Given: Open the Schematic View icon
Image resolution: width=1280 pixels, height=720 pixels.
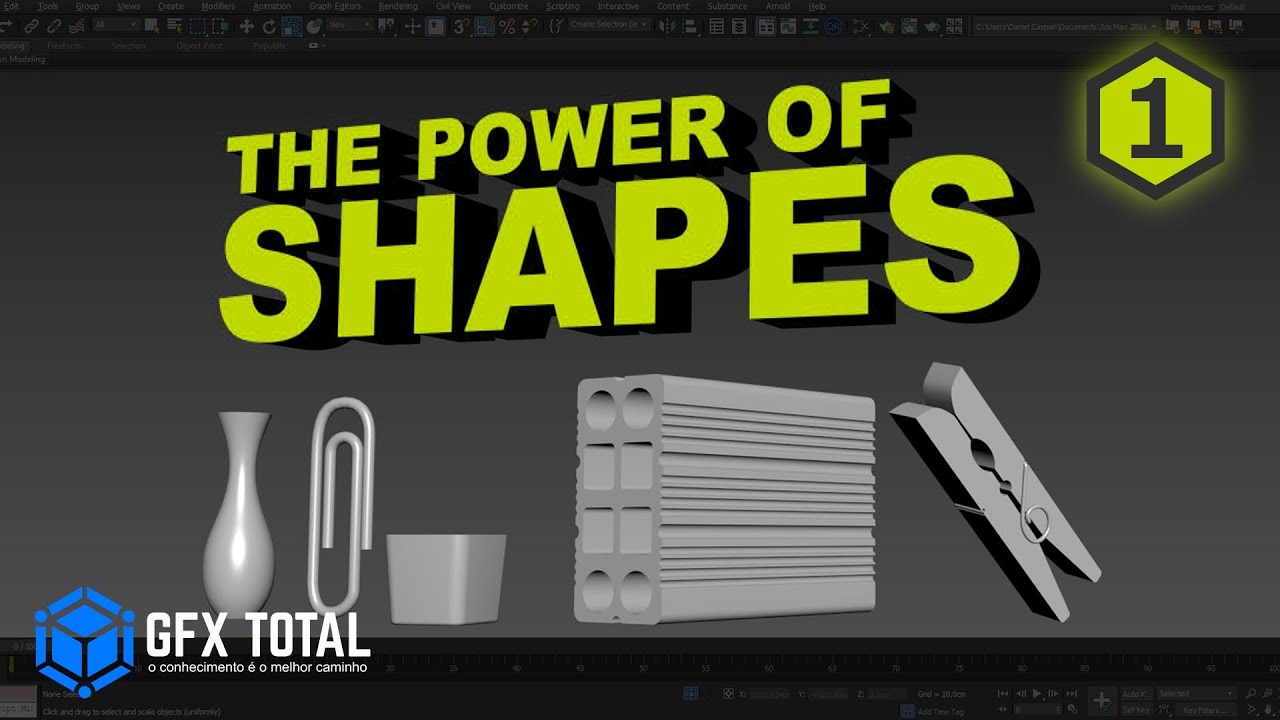Looking at the screenshot, I should point(810,26).
